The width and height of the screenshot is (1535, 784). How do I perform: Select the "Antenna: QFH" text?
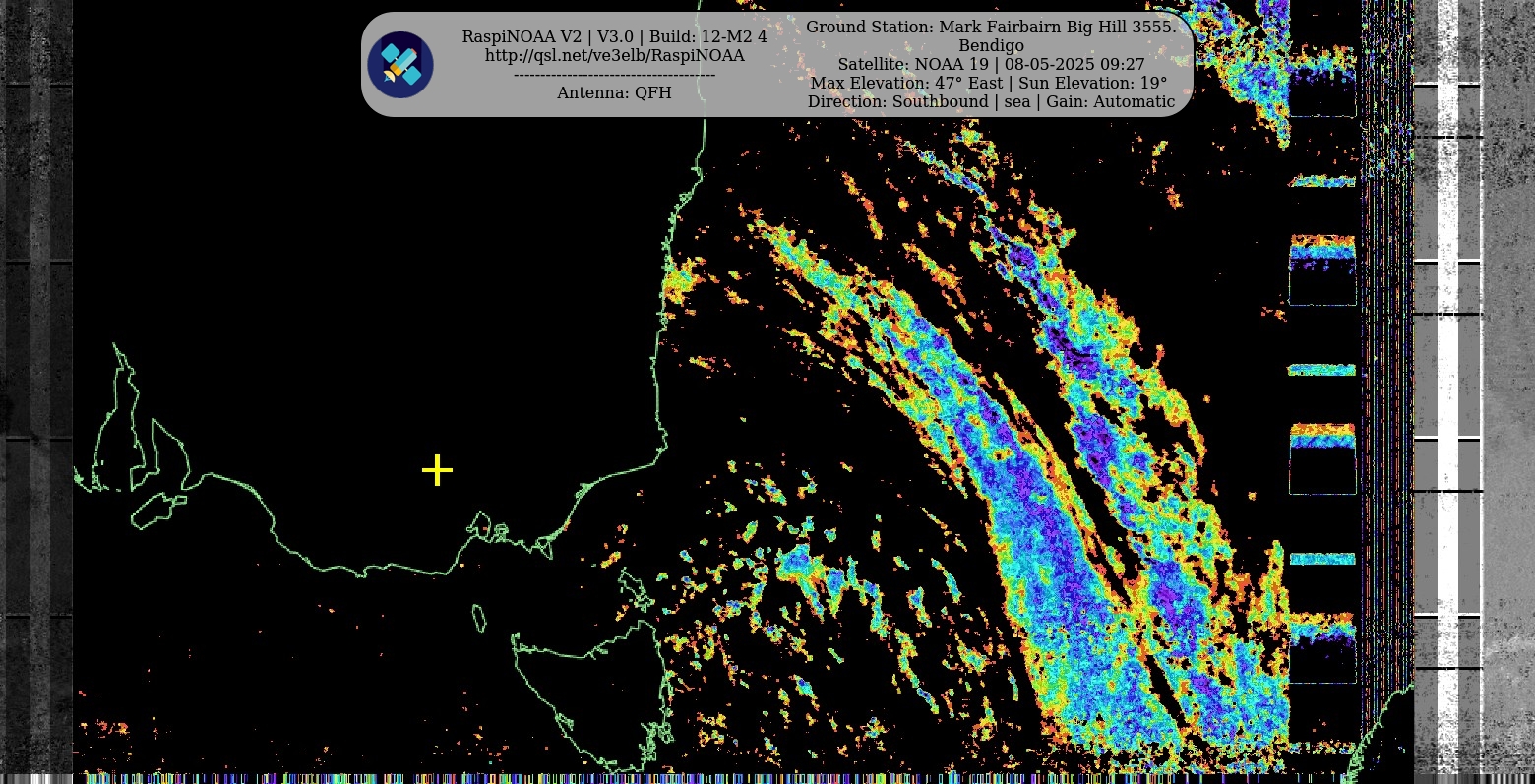point(615,93)
